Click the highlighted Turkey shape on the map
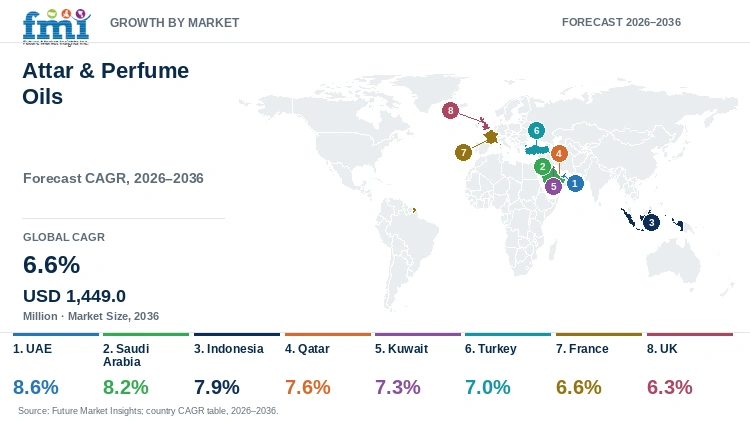The height and width of the screenshot is (421, 750). 537,150
